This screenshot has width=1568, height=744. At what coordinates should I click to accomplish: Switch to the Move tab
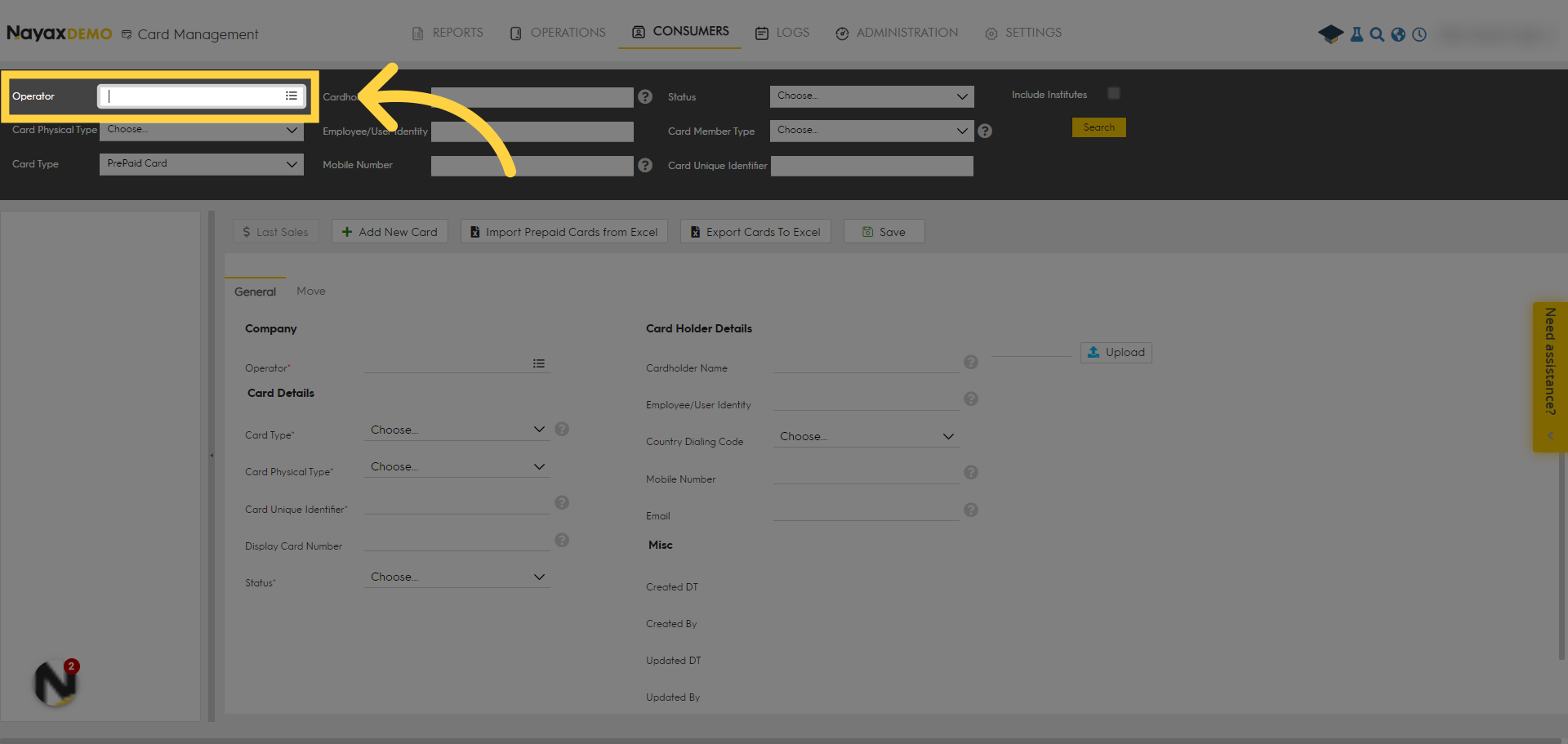[x=311, y=291]
